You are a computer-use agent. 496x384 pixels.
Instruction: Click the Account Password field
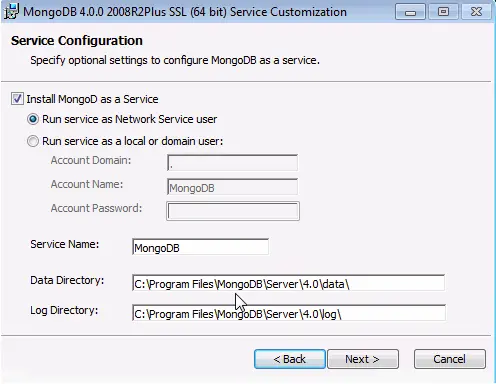coord(233,211)
